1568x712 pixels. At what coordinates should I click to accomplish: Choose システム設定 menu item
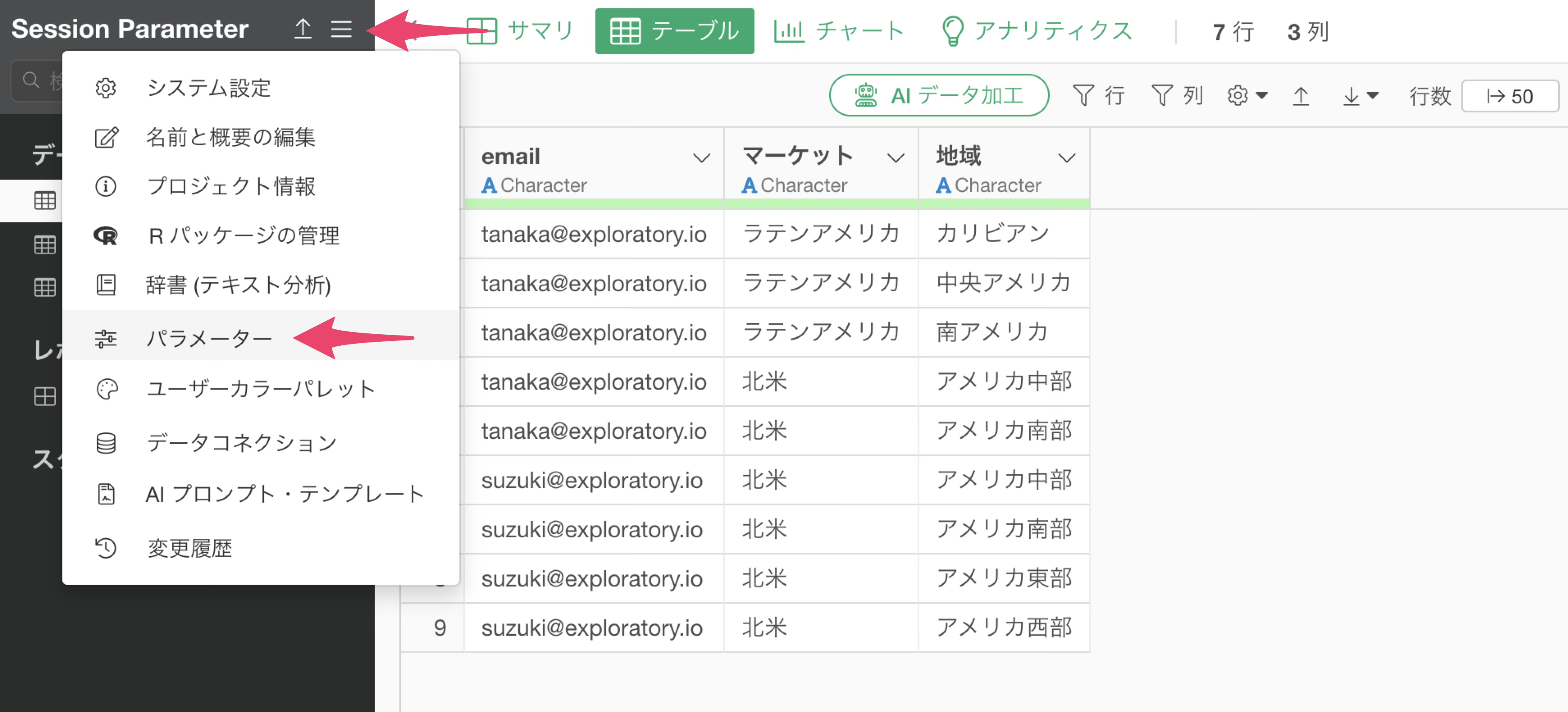[x=209, y=88]
